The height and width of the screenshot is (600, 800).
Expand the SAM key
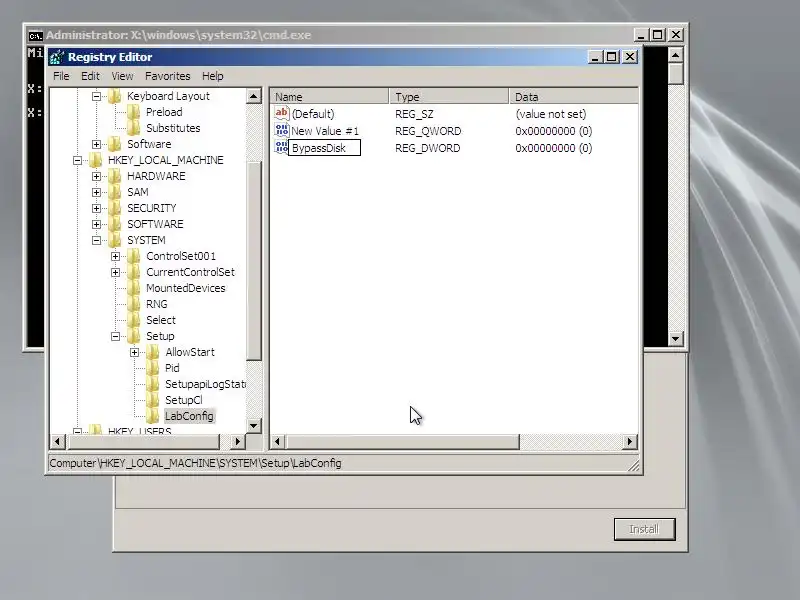(96, 192)
